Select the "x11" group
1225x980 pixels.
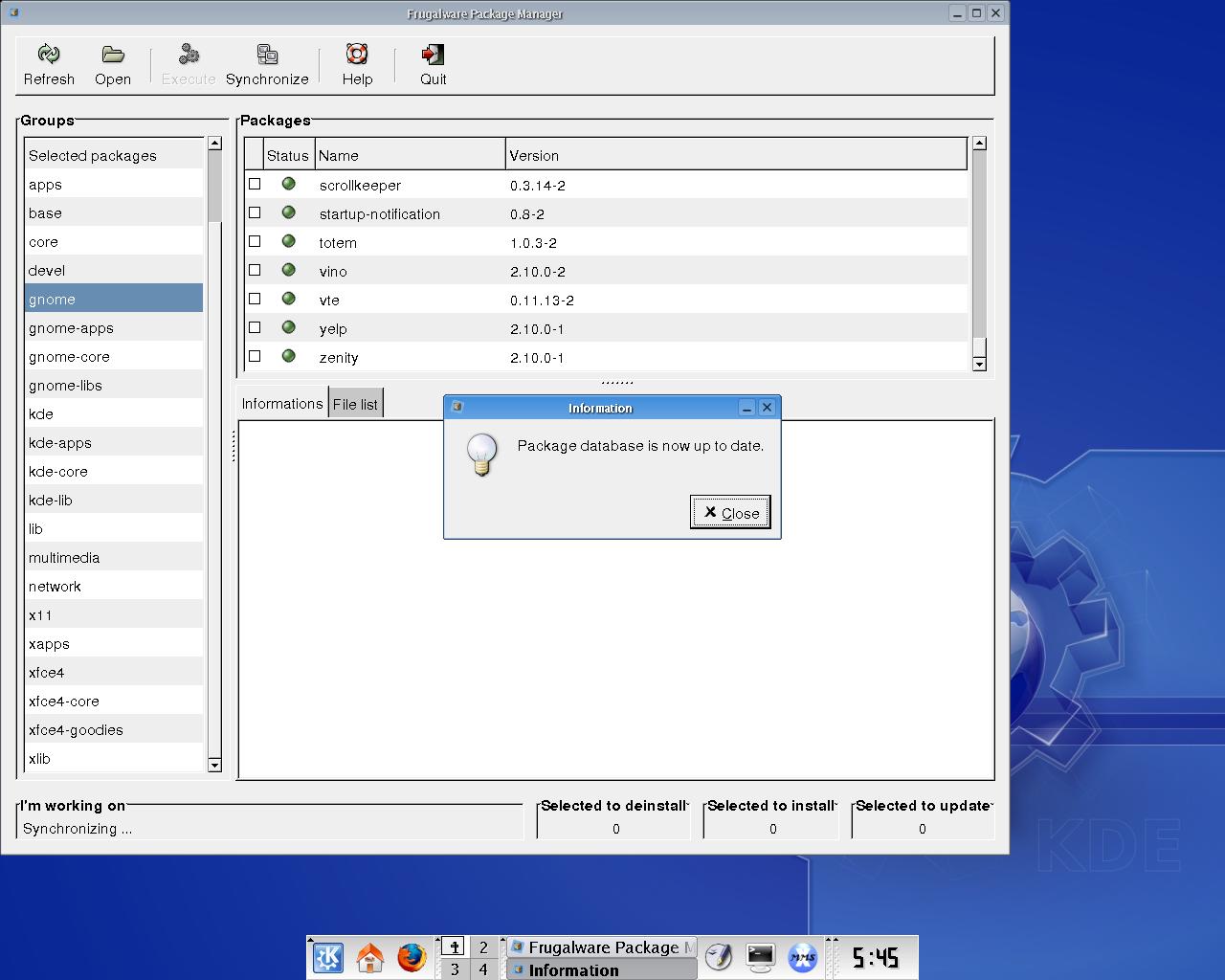point(114,614)
